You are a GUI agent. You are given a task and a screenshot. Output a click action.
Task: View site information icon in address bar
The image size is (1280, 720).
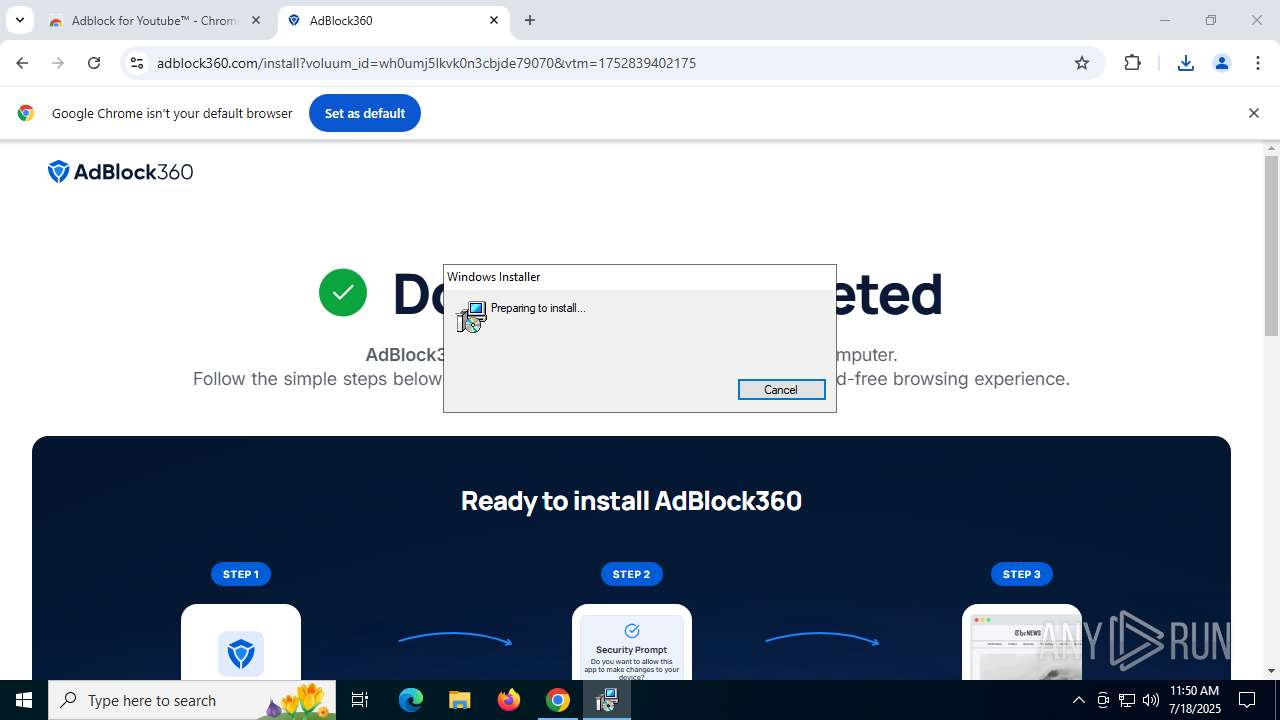[137, 63]
